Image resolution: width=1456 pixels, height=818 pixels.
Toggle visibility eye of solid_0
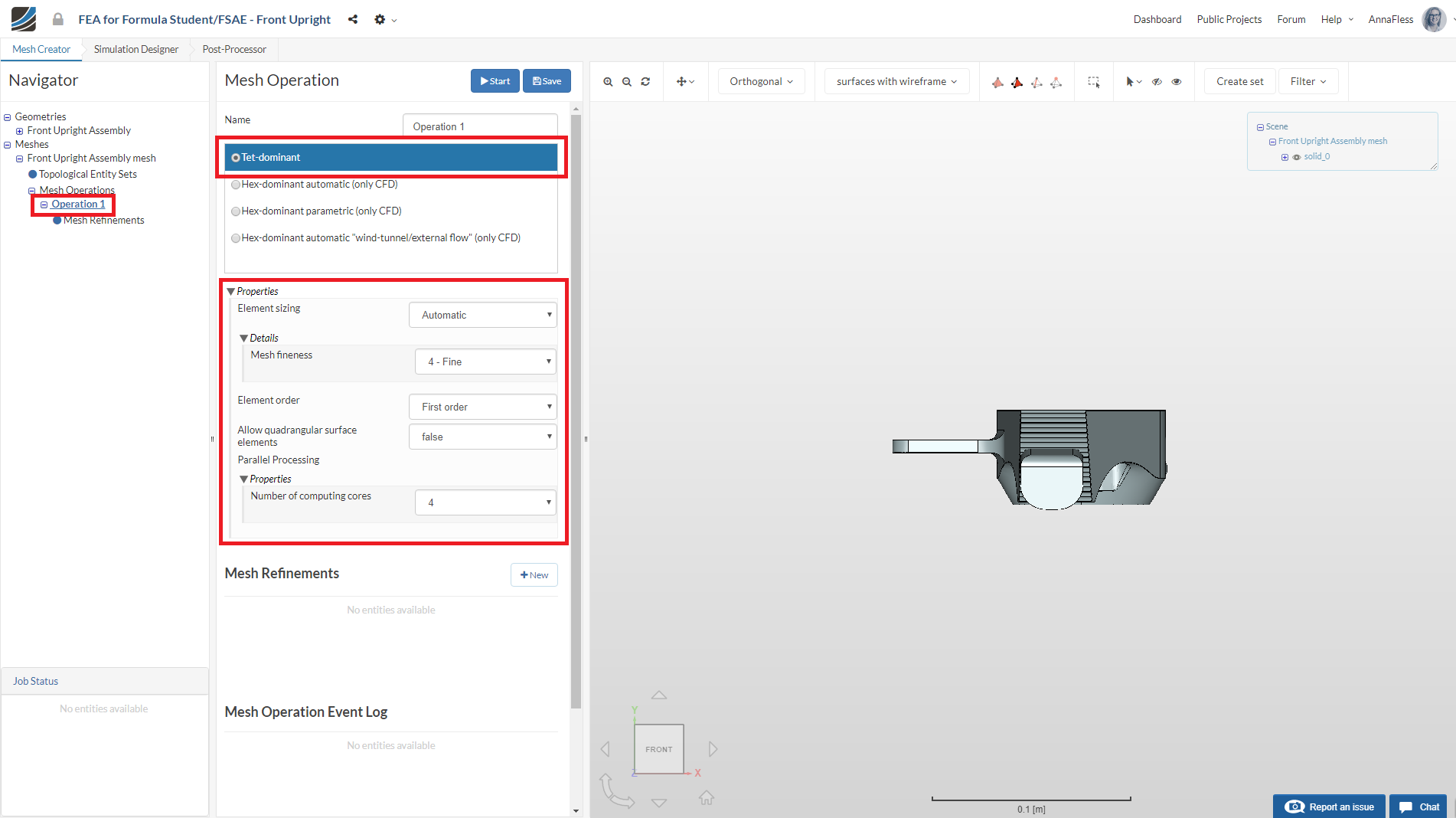[x=1297, y=157]
